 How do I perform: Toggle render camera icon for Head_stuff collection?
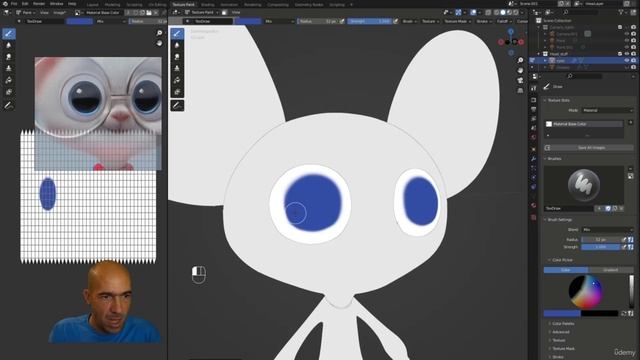[x=633, y=54]
